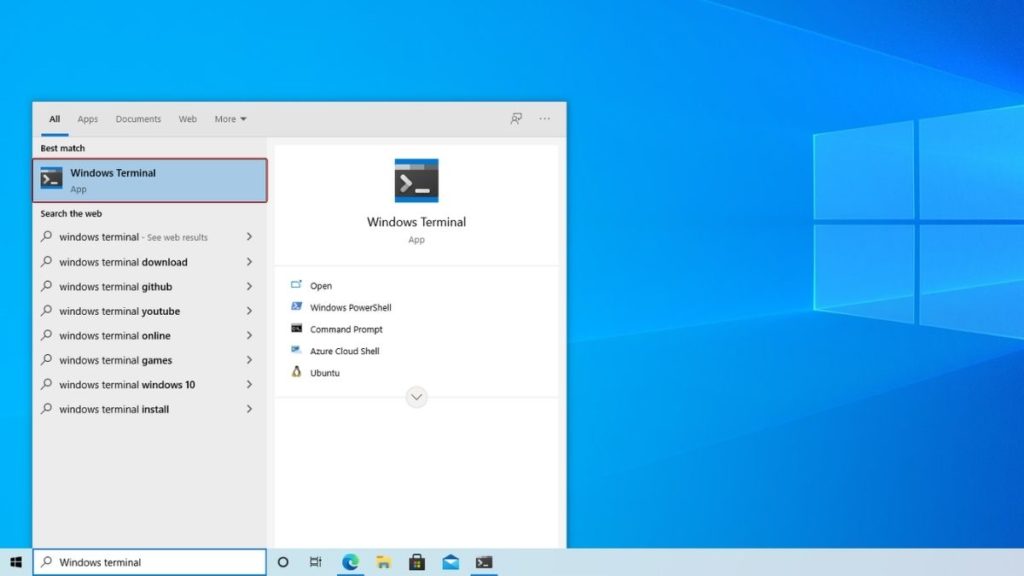Select the All search filter

pos(54,118)
